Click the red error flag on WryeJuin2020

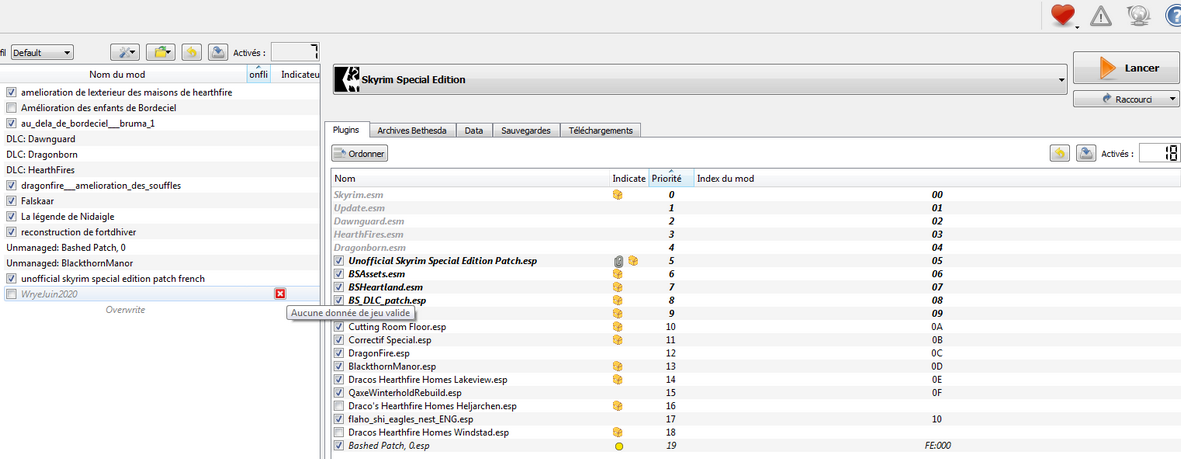[280, 294]
